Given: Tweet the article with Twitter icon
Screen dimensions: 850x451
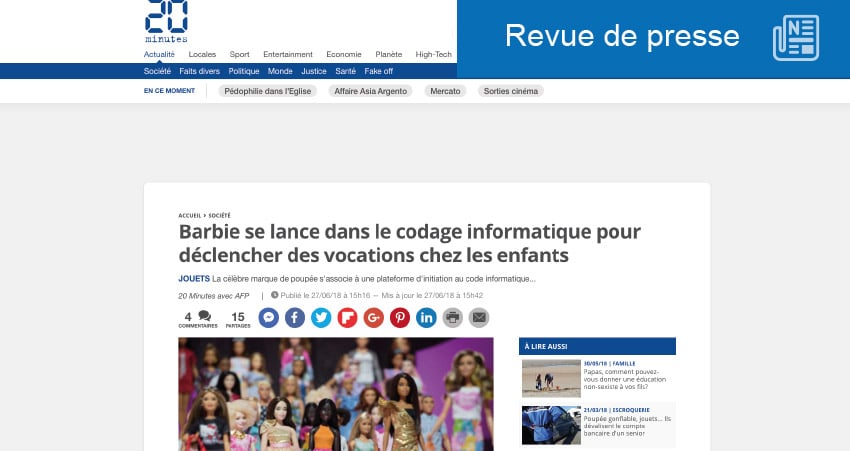Looking at the screenshot, I should (321, 318).
